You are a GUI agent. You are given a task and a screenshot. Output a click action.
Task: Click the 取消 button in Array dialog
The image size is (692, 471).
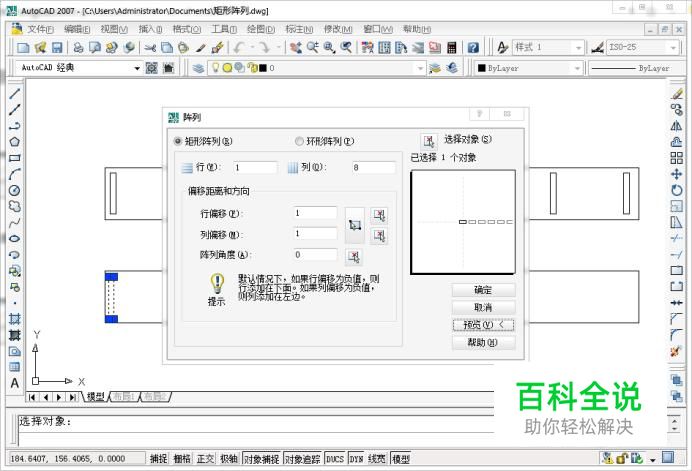click(x=483, y=307)
